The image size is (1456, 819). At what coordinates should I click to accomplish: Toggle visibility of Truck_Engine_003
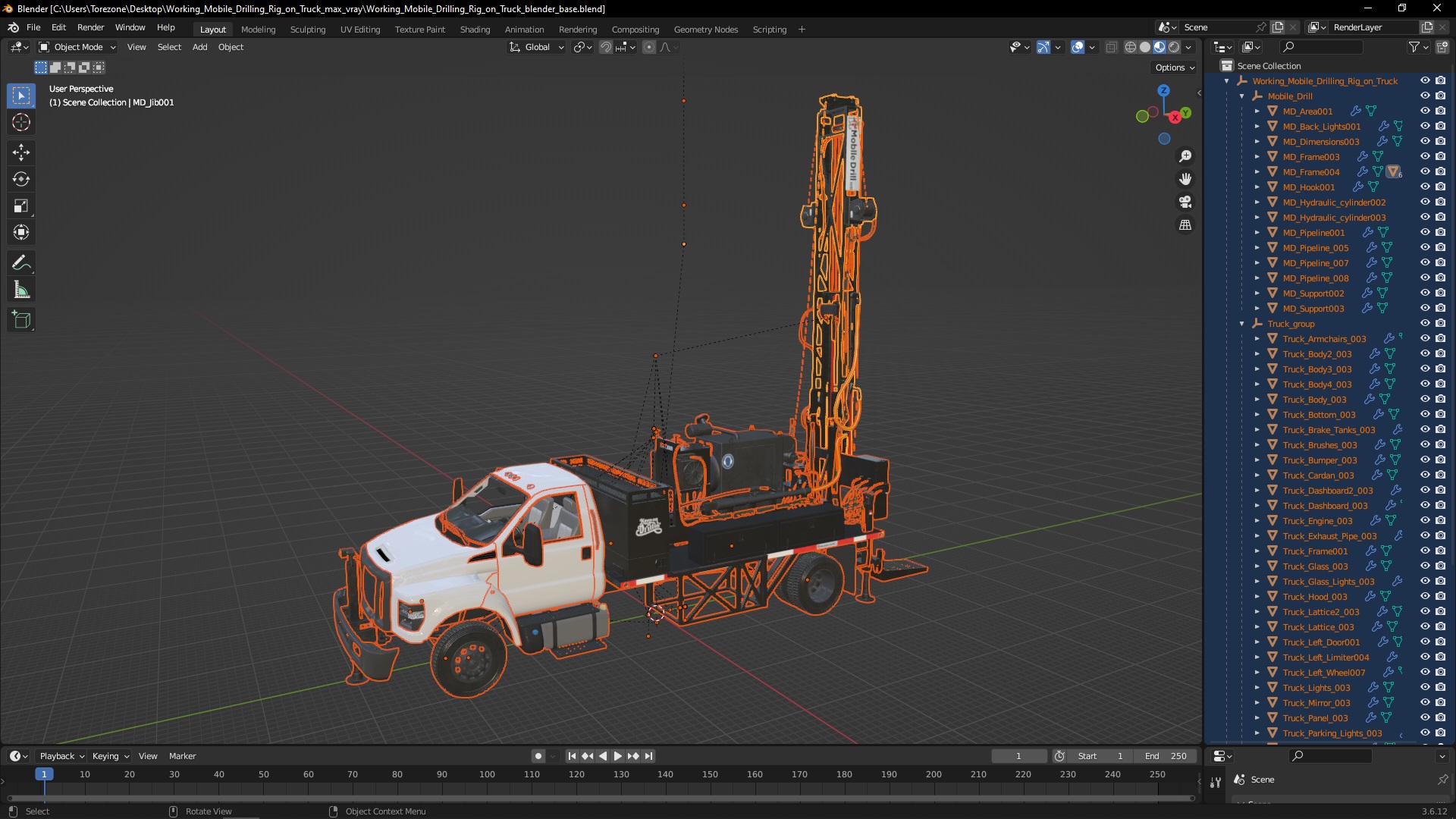(x=1425, y=520)
